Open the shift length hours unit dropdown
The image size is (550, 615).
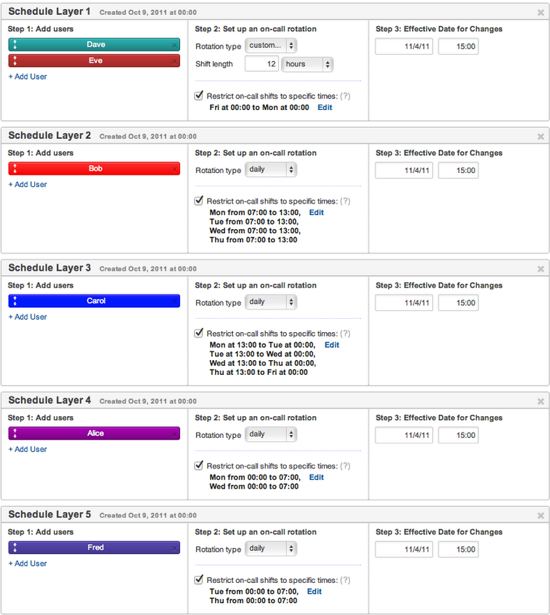point(307,64)
